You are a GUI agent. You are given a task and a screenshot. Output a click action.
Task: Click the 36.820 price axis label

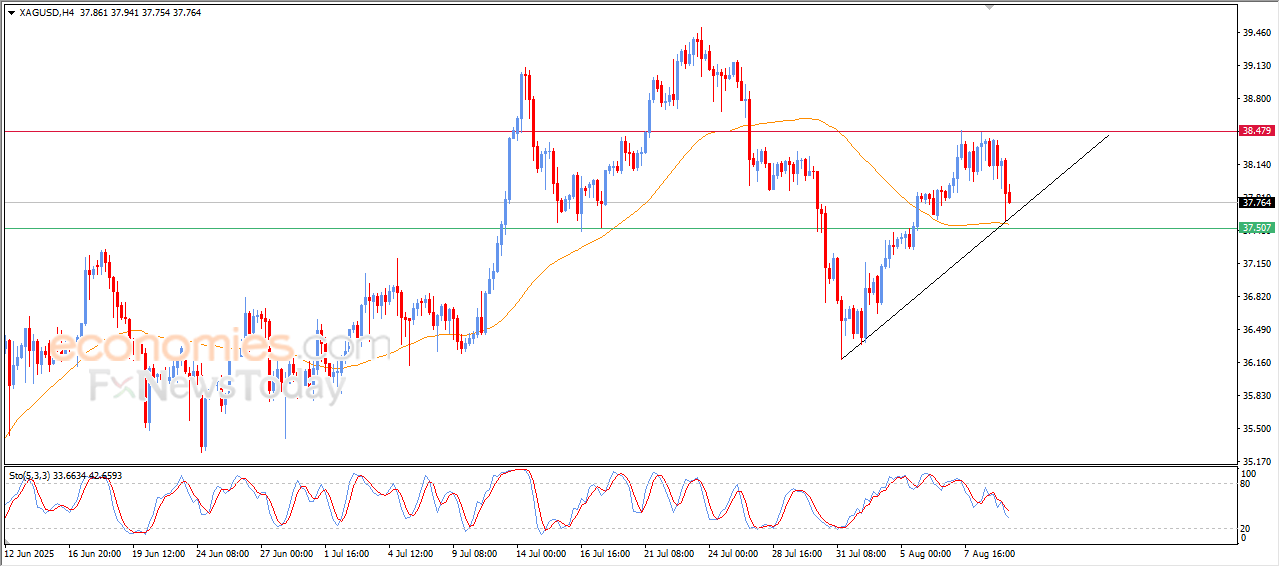click(x=1257, y=297)
